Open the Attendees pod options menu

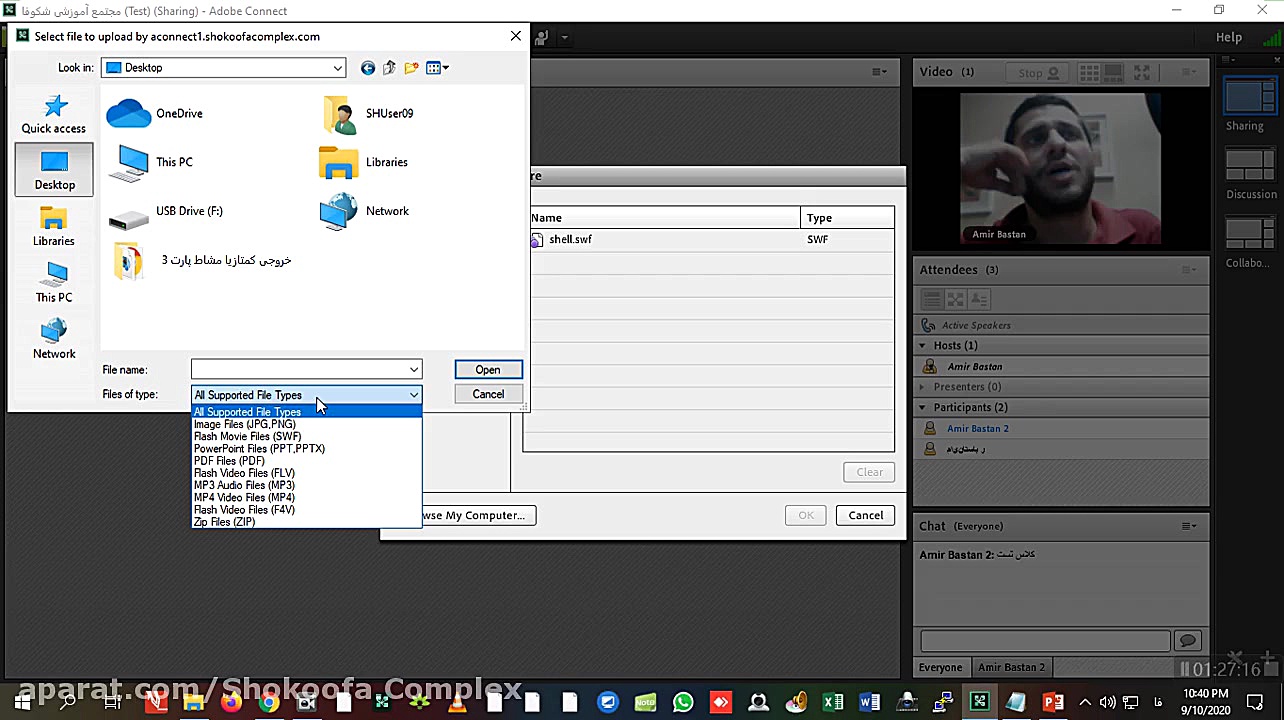tap(1189, 270)
